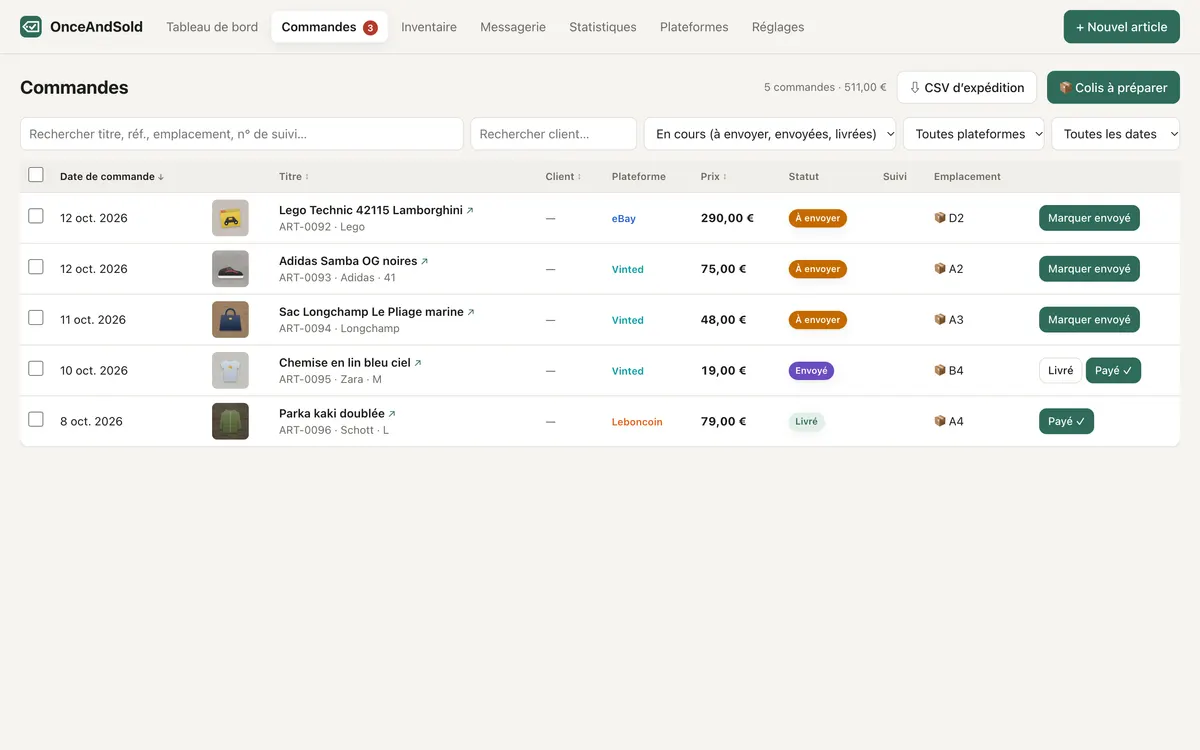Open the Longchamp bag thumbnail
Screen dimensions: 1200x750
click(230, 320)
